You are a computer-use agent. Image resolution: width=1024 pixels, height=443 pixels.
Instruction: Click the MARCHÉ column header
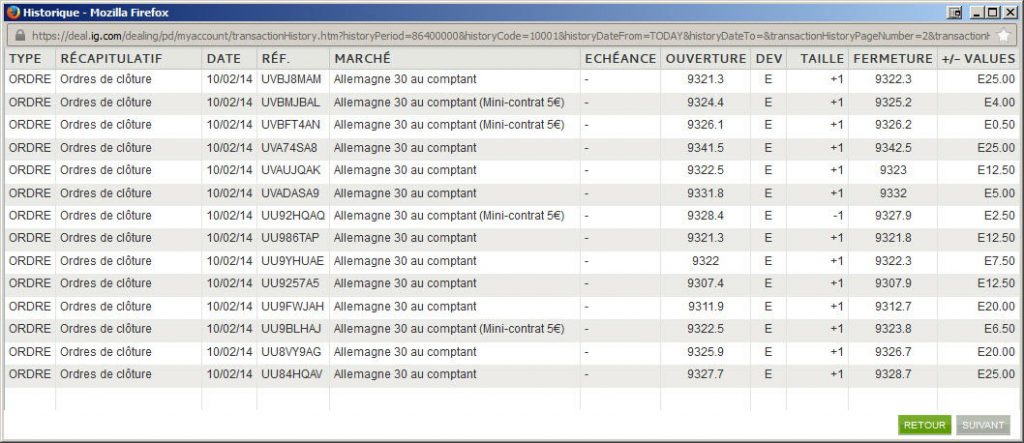[x=362, y=59]
